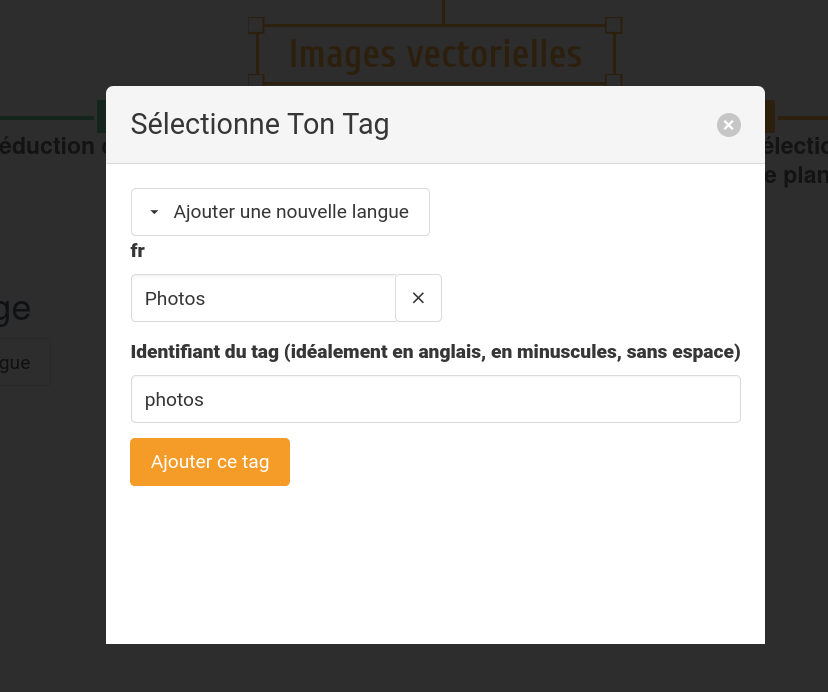Viewport: 828px width, 692px height.
Task: Open the Ajouter une nouvelle langue dropdown
Action: click(x=280, y=212)
